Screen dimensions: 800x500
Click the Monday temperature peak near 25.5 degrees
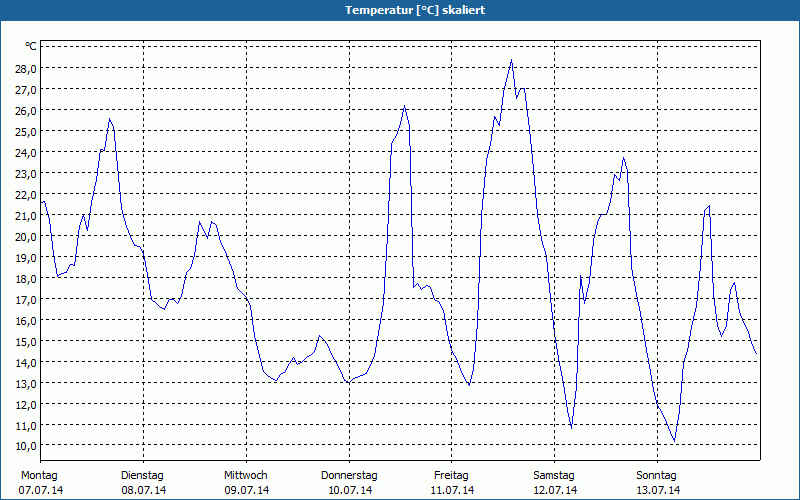coord(109,119)
